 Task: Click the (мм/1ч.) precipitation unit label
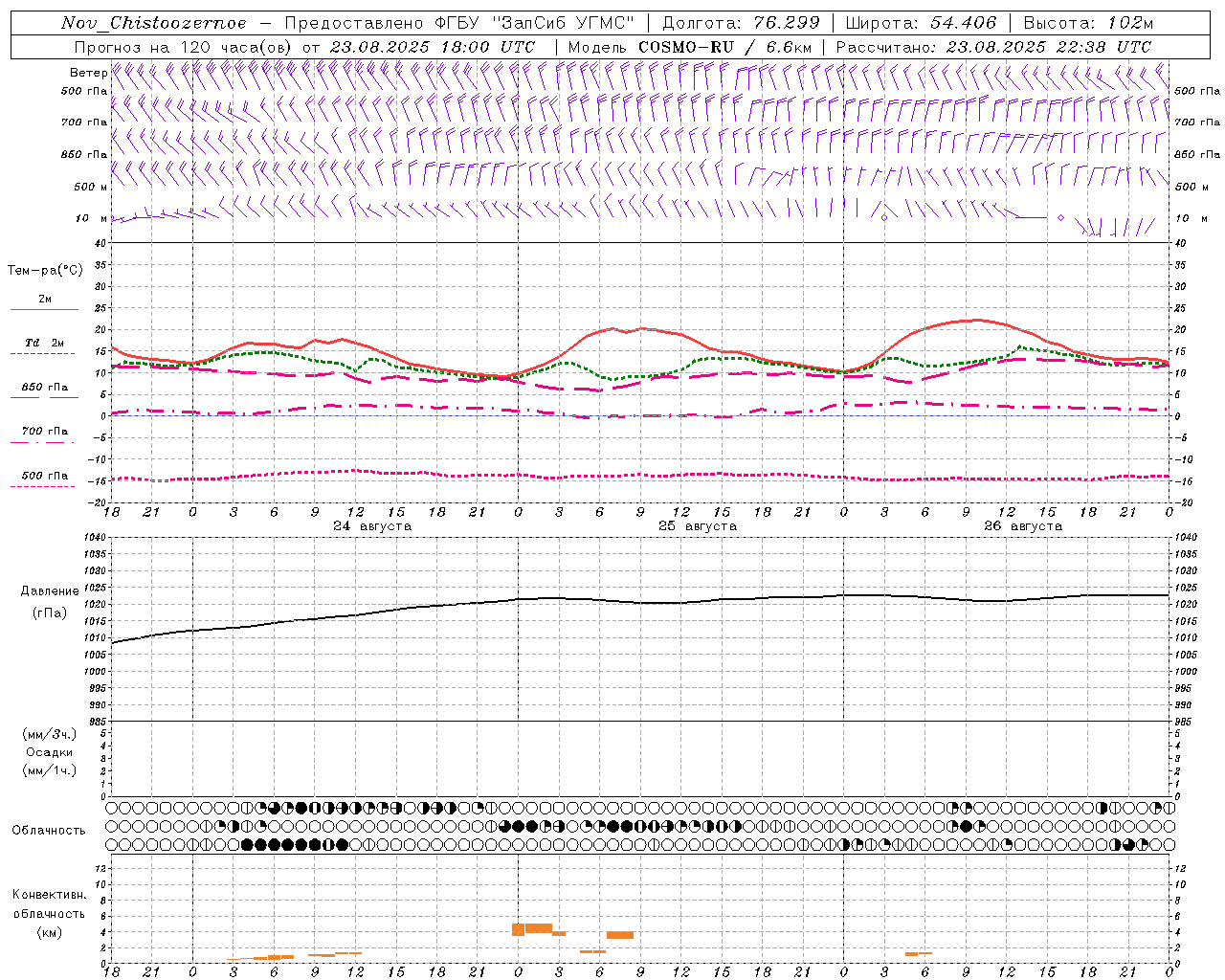click(50, 770)
